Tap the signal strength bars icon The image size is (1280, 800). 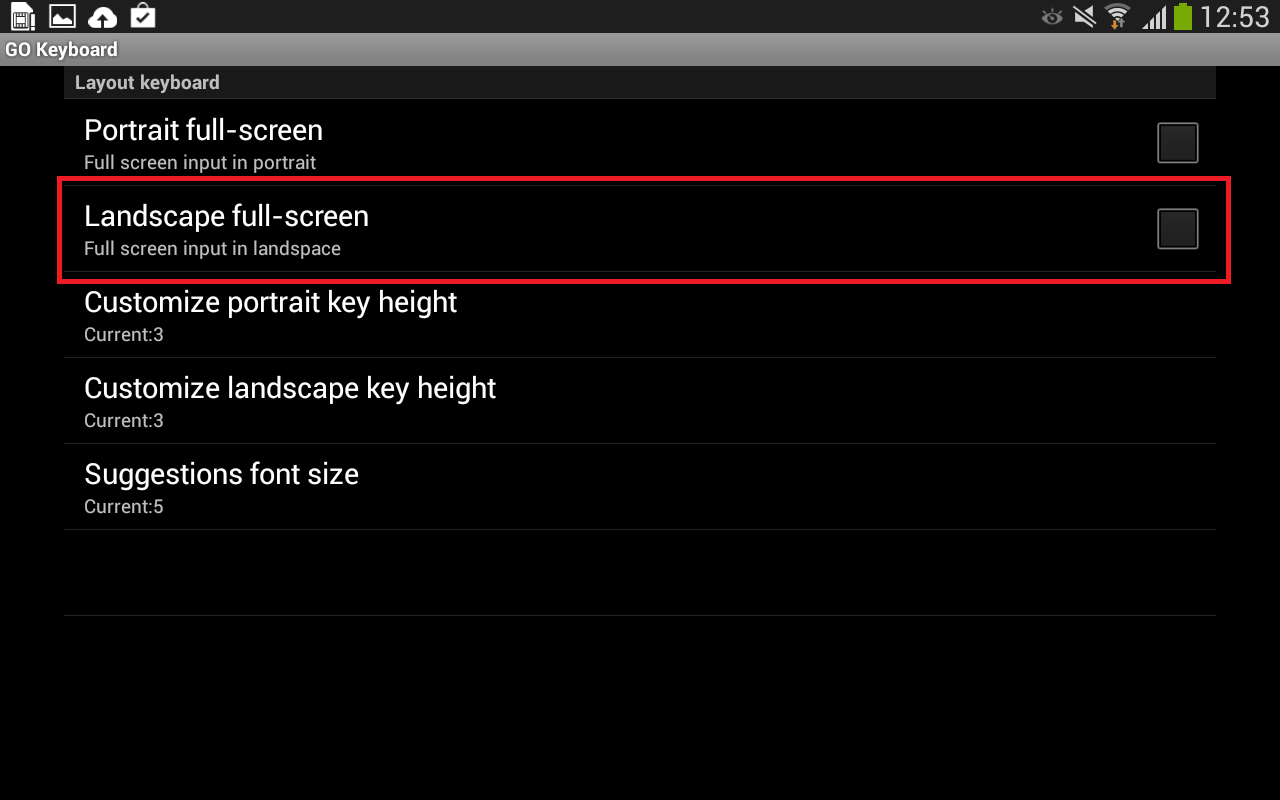[1154, 17]
